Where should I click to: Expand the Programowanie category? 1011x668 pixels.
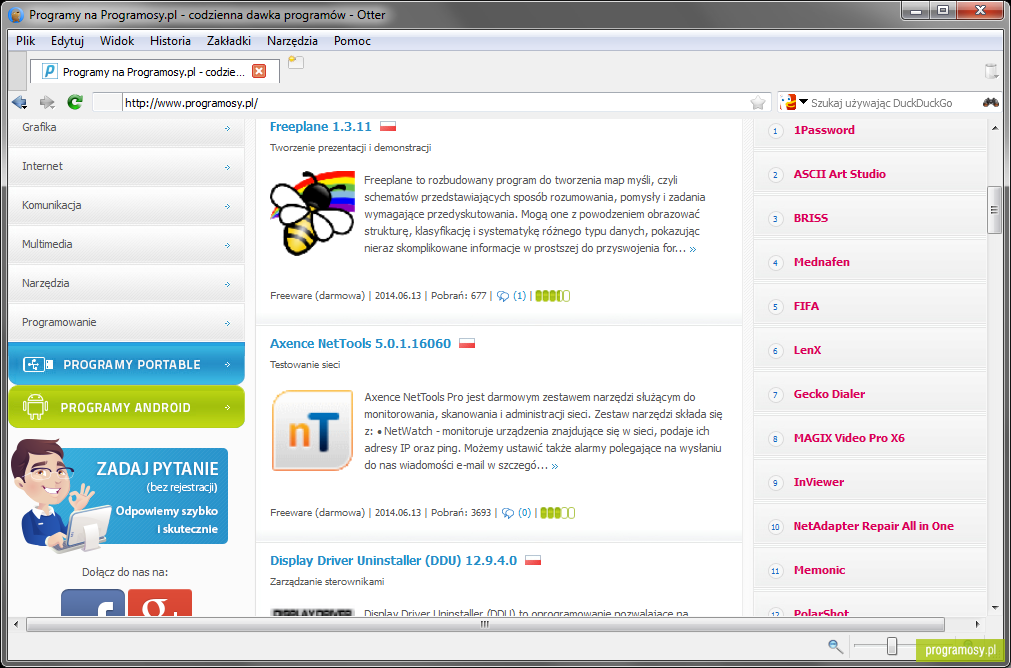126,322
